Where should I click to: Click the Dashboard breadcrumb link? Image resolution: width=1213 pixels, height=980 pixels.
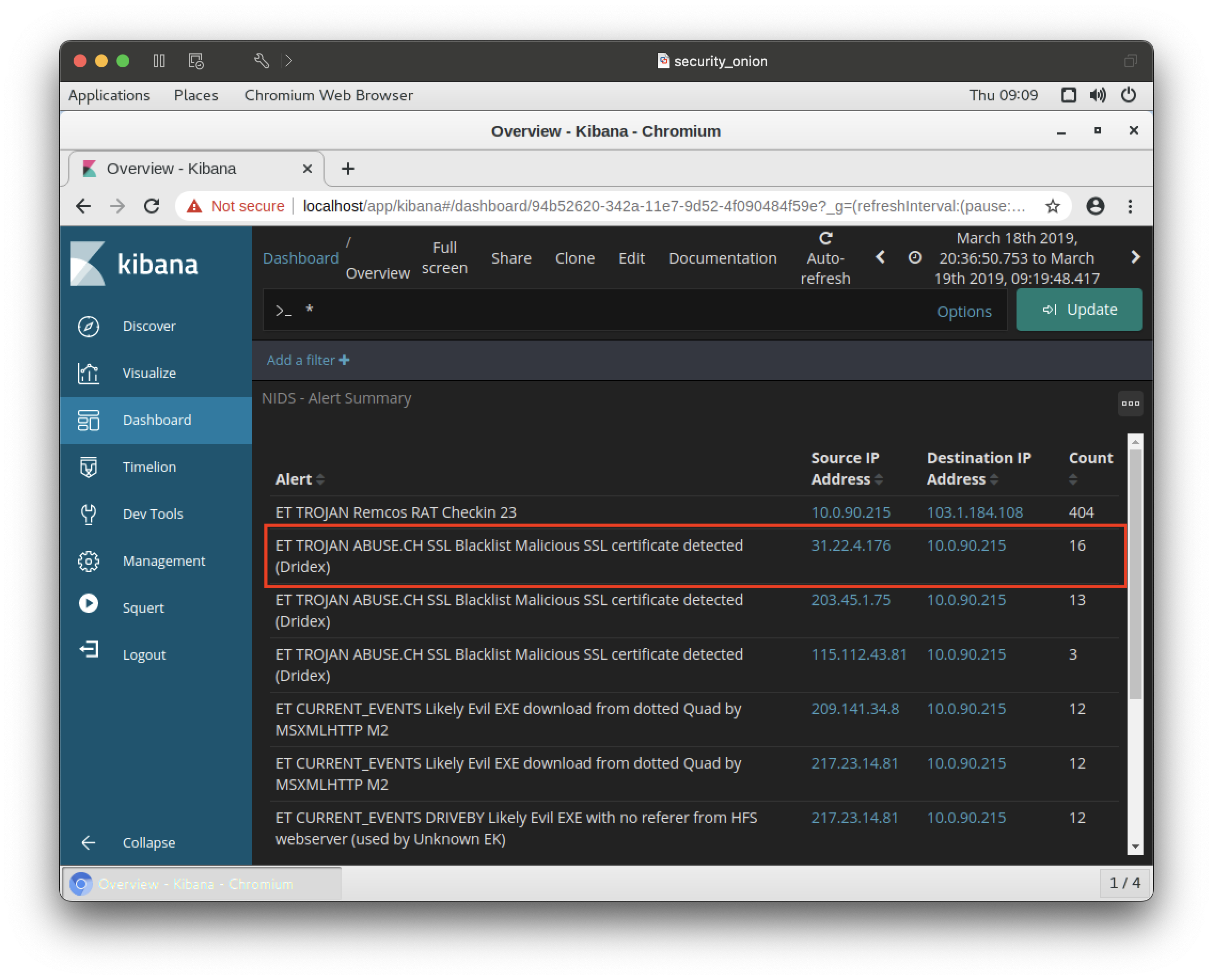point(301,258)
